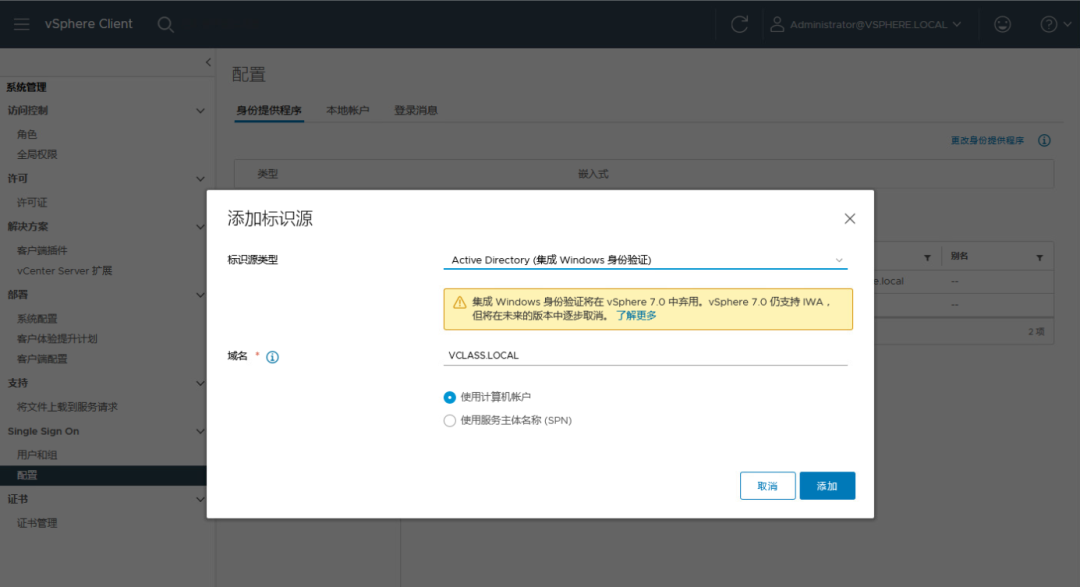Click the search magnifier icon
Screen dimensions: 1080x587
pyautogui.click(x=165, y=25)
